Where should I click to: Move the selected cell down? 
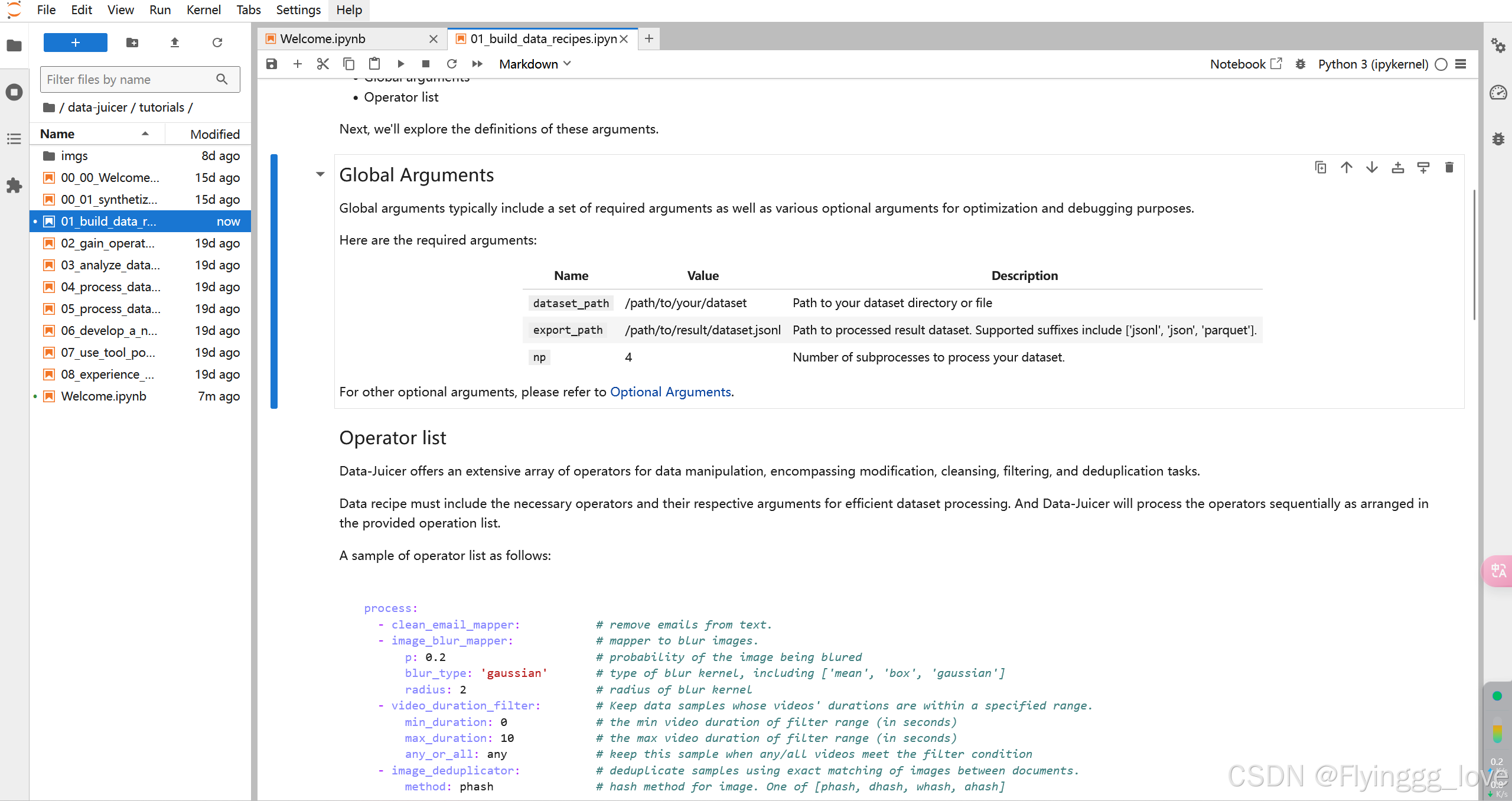[1372, 168]
